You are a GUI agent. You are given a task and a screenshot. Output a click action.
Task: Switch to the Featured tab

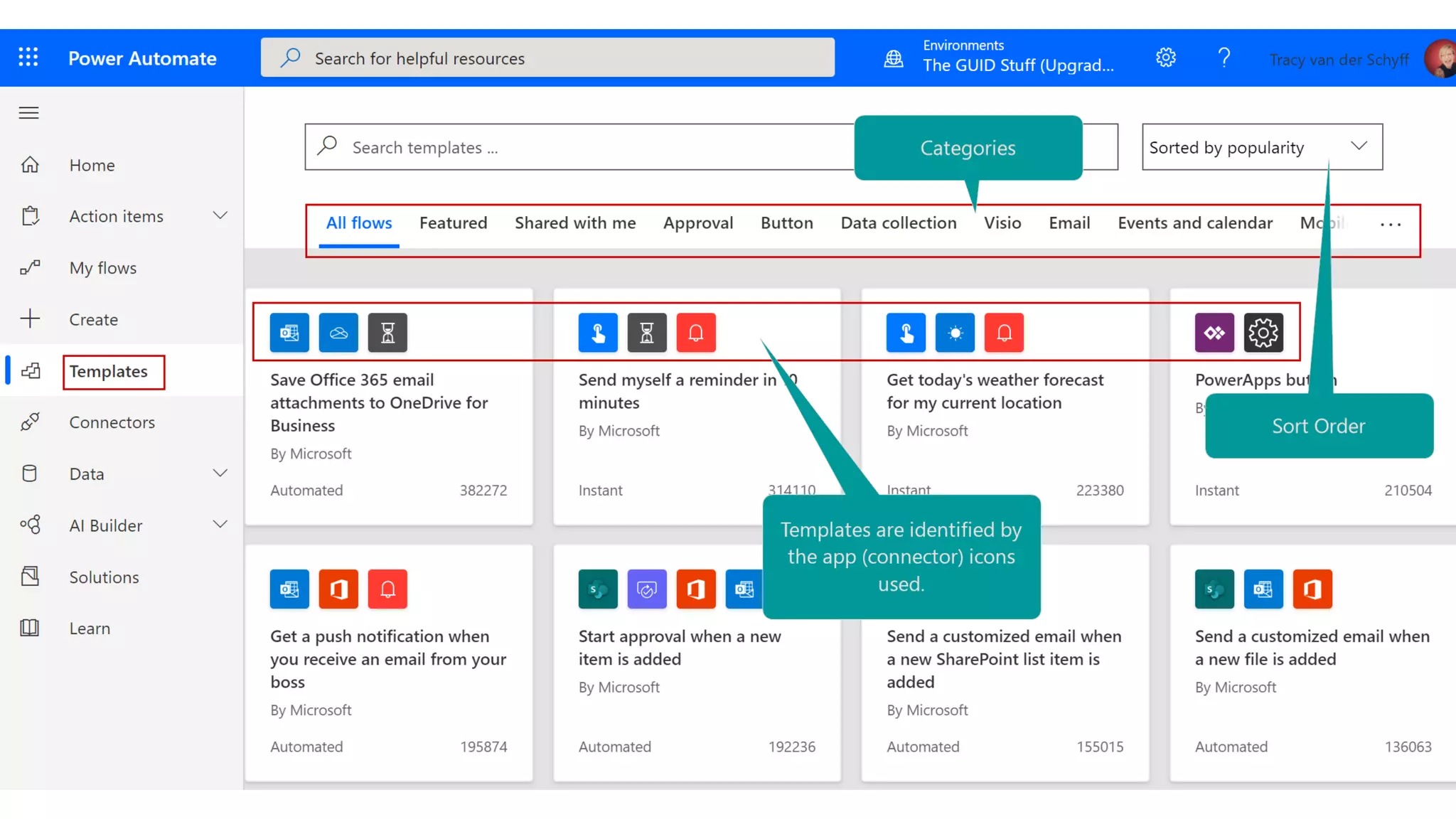453,223
